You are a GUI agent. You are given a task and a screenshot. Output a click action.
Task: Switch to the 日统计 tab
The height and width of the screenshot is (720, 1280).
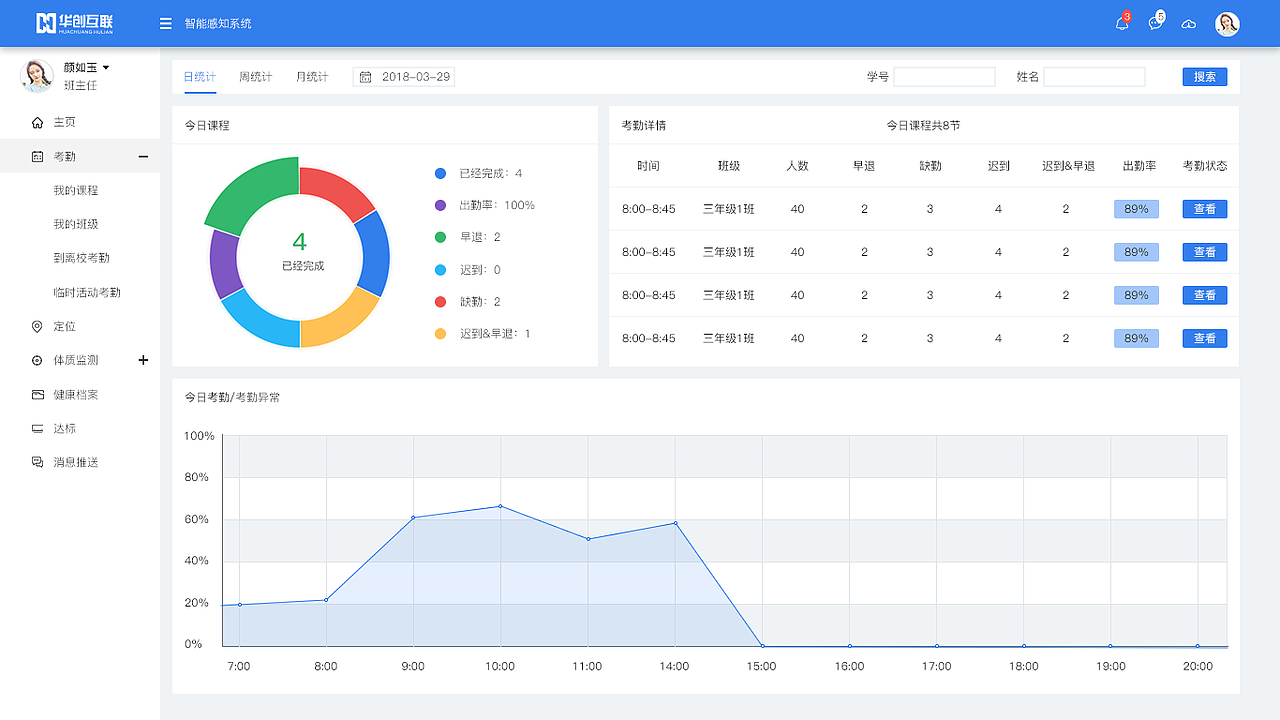(x=200, y=77)
